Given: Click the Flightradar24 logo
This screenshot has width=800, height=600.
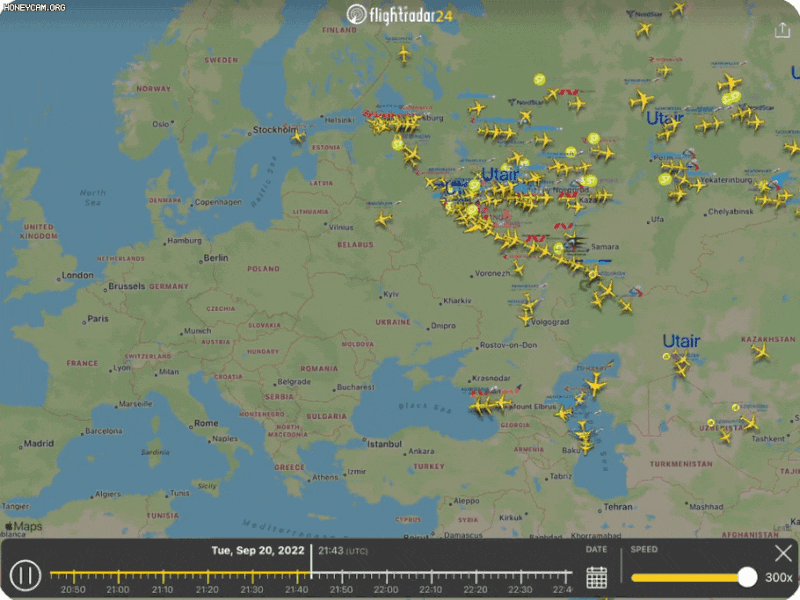Looking at the screenshot, I should (x=399, y=14).
